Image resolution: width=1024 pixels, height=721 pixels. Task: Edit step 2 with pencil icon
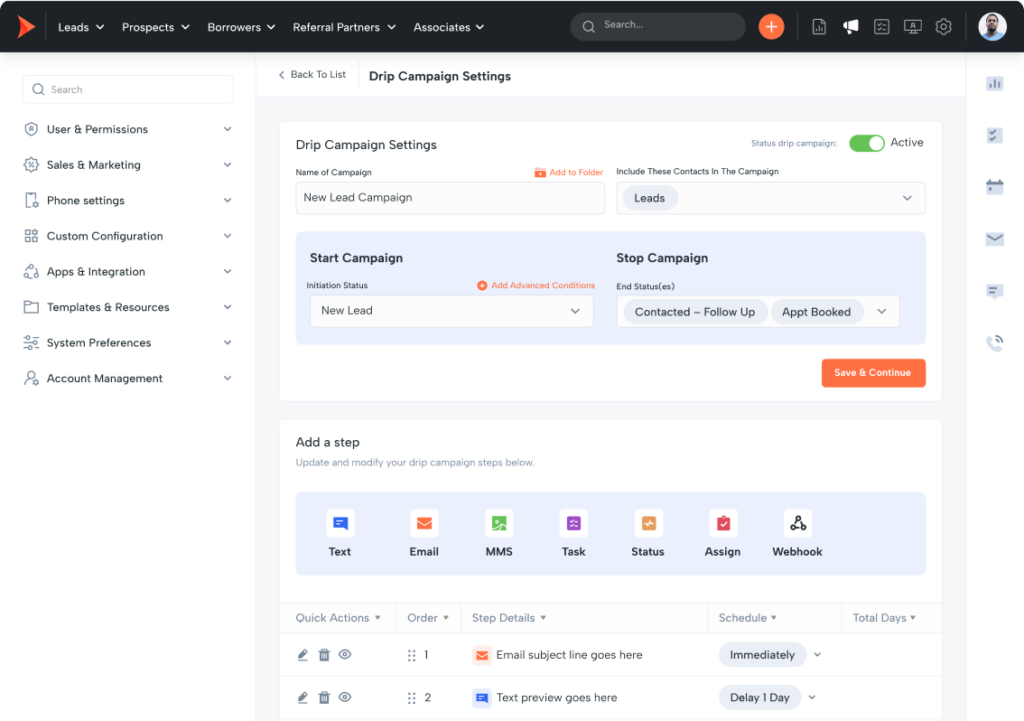tap(302, 697)
